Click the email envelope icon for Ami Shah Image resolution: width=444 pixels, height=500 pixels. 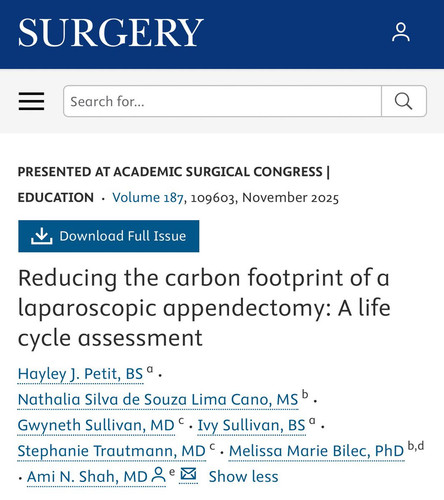(x=188, y=474)
